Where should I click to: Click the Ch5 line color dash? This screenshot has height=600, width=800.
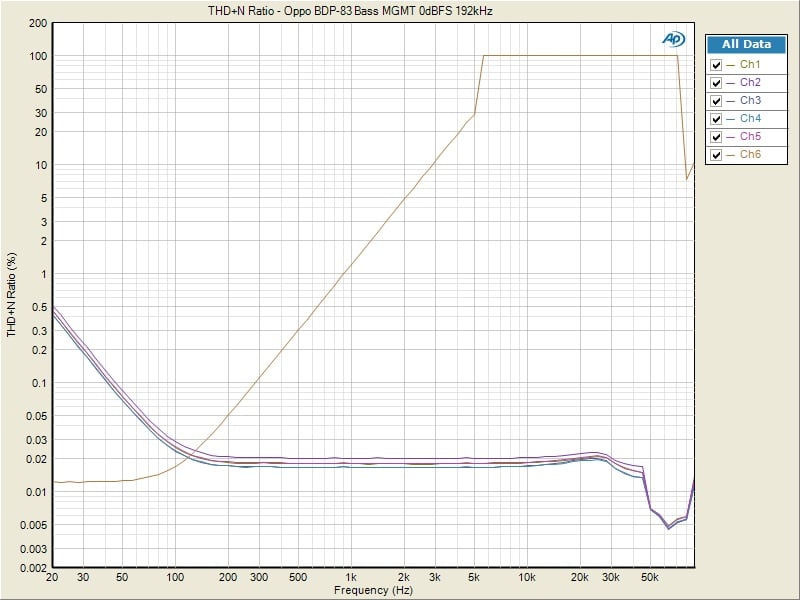pyautogui.click(x=731, y=137)
